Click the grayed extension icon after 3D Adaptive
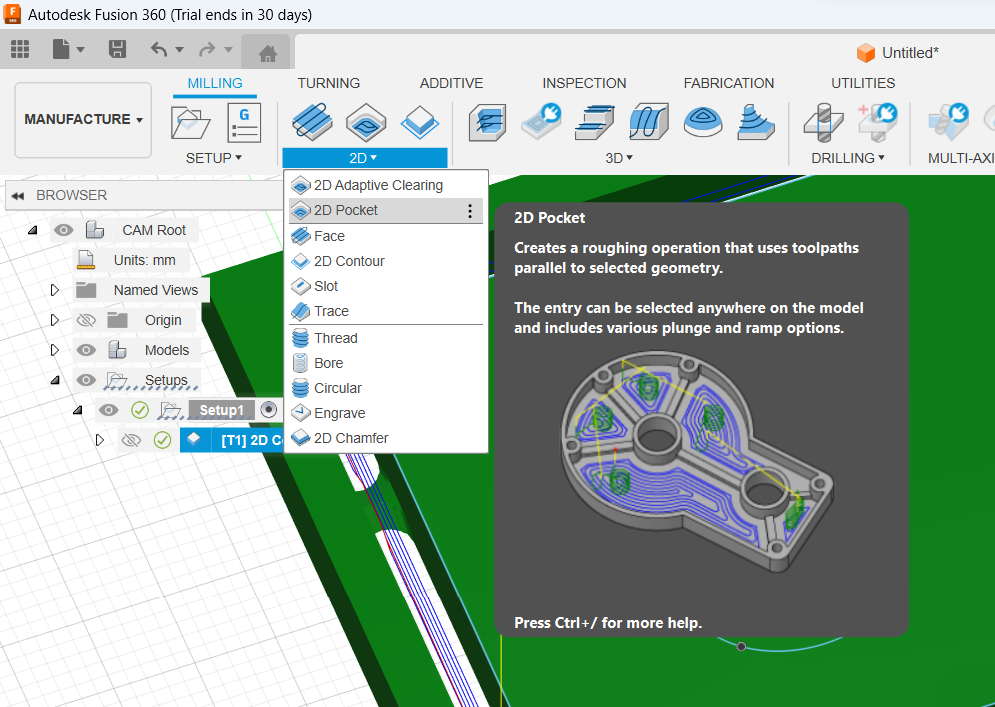 pyautogui.click(x=541, y=121)
